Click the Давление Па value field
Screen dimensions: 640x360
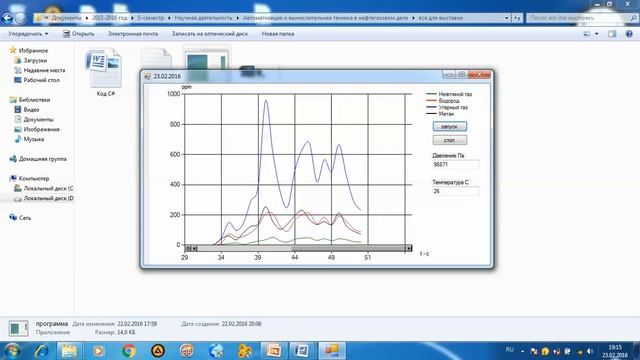(456, 164)
